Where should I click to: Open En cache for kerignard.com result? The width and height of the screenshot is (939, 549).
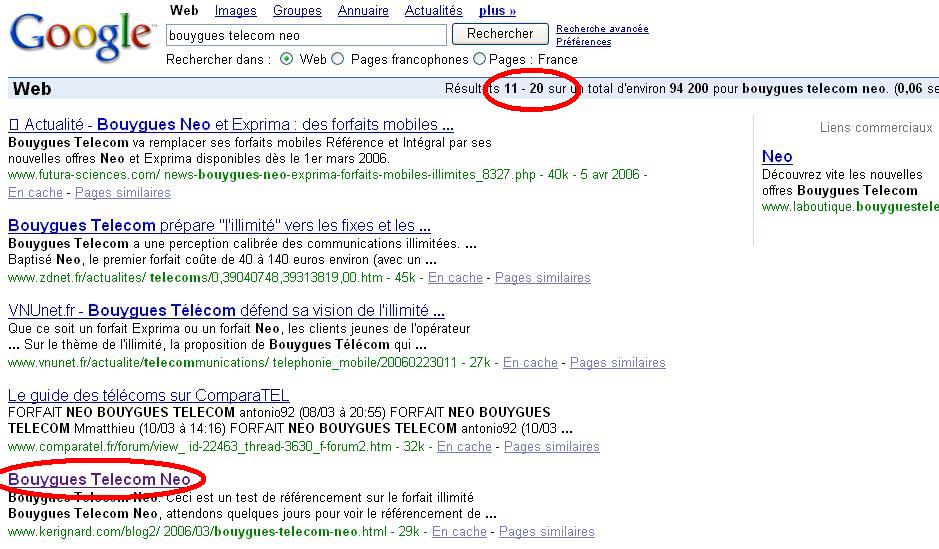coord(459,532)
